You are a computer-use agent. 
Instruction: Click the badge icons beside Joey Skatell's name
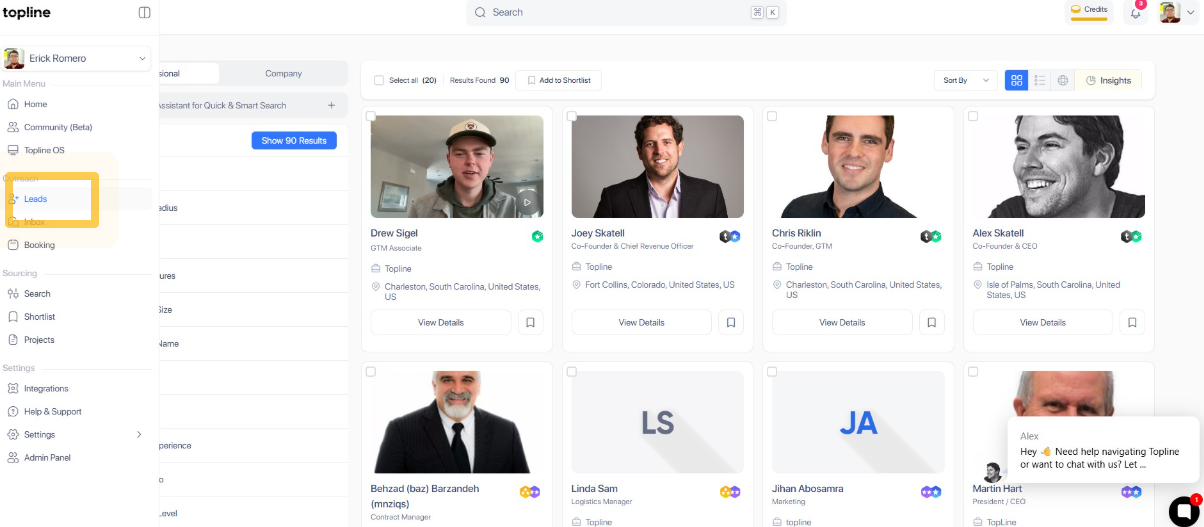click(730, 237)
